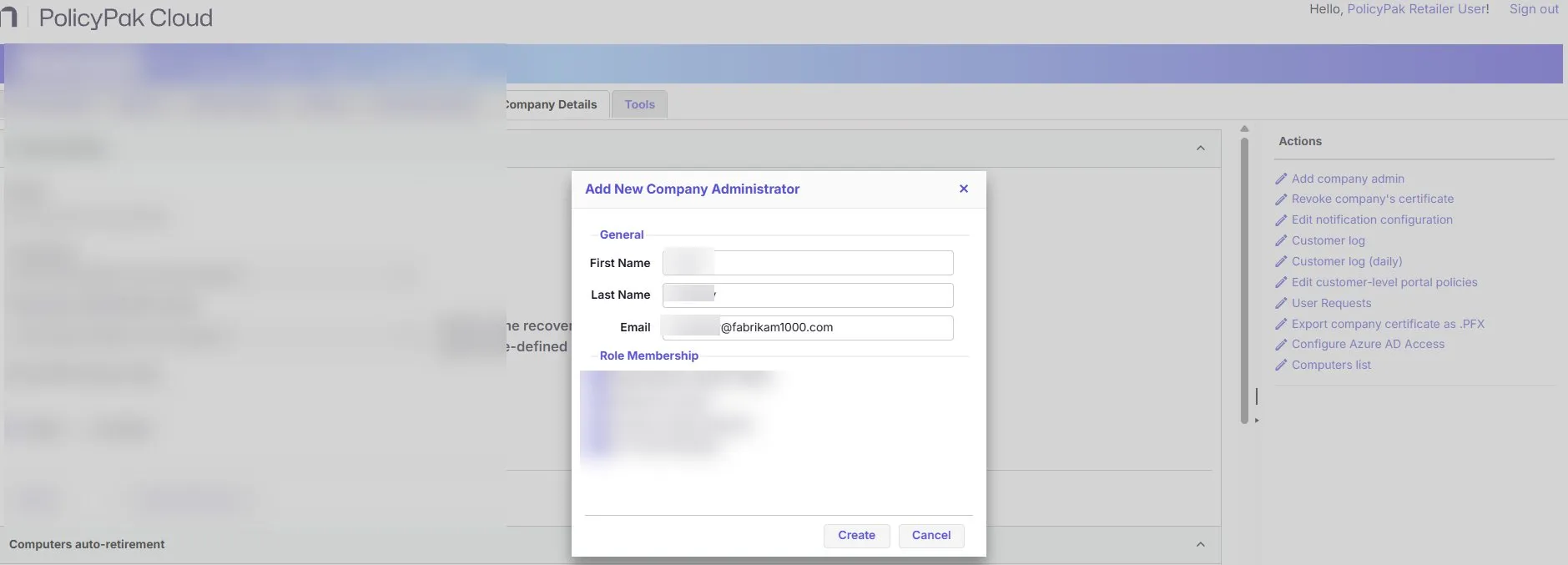
Task: Click pencil icon beside Add company admin
Action: [x=1281, y=179]
